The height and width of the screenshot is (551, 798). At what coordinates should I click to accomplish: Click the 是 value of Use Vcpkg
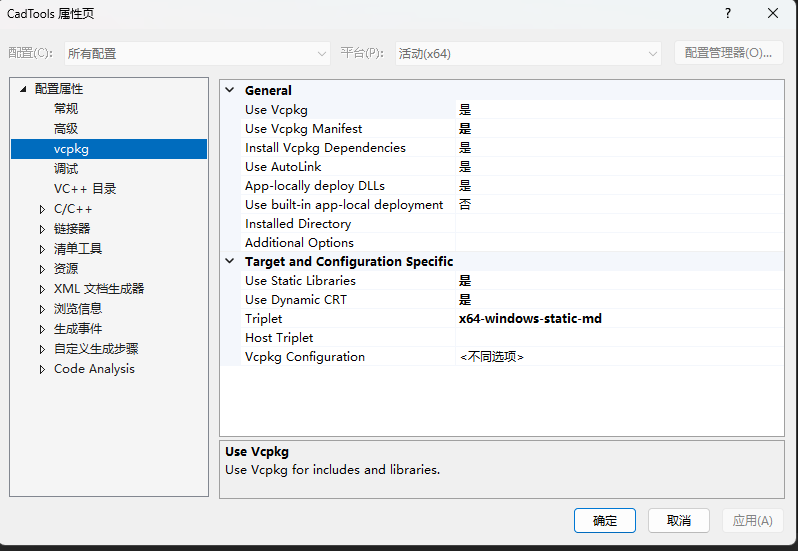465,110
